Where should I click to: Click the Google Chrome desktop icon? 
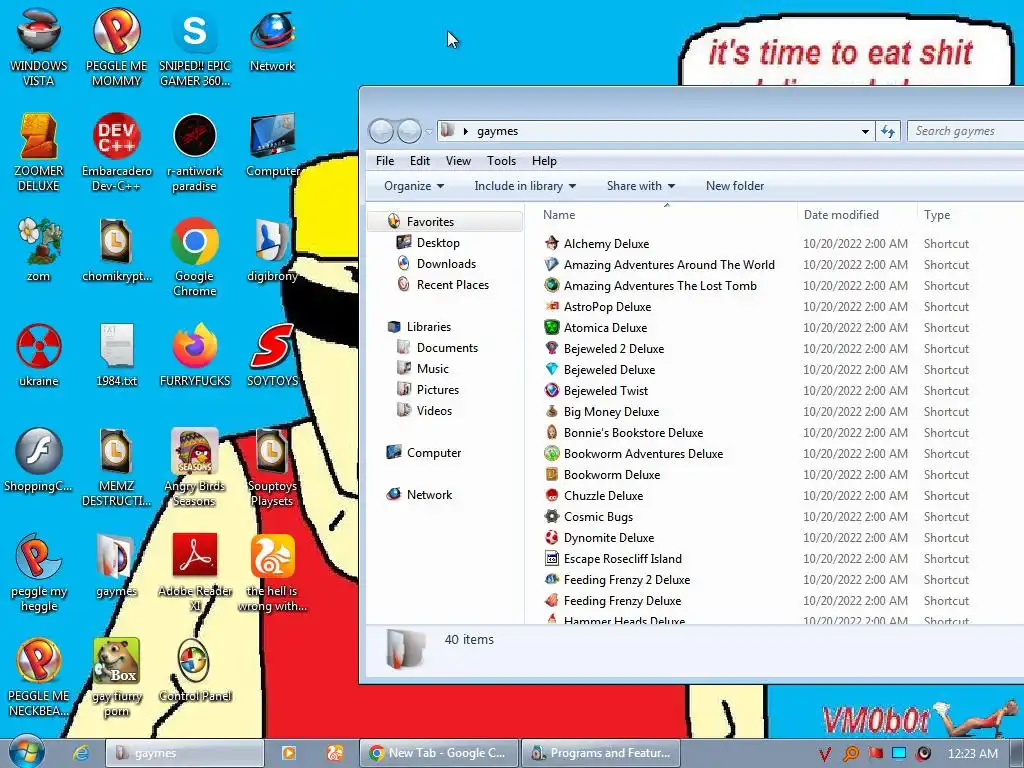(195, 257)
